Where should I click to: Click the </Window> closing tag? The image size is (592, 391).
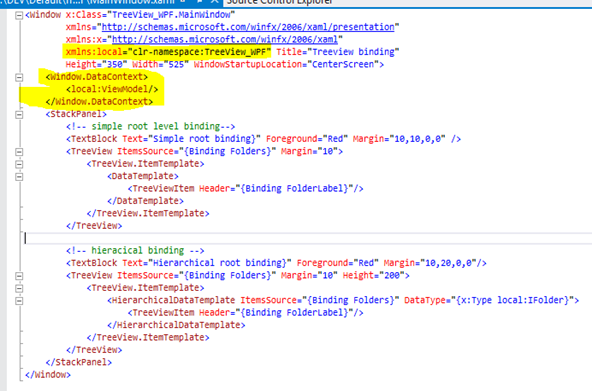coord(48,375)
